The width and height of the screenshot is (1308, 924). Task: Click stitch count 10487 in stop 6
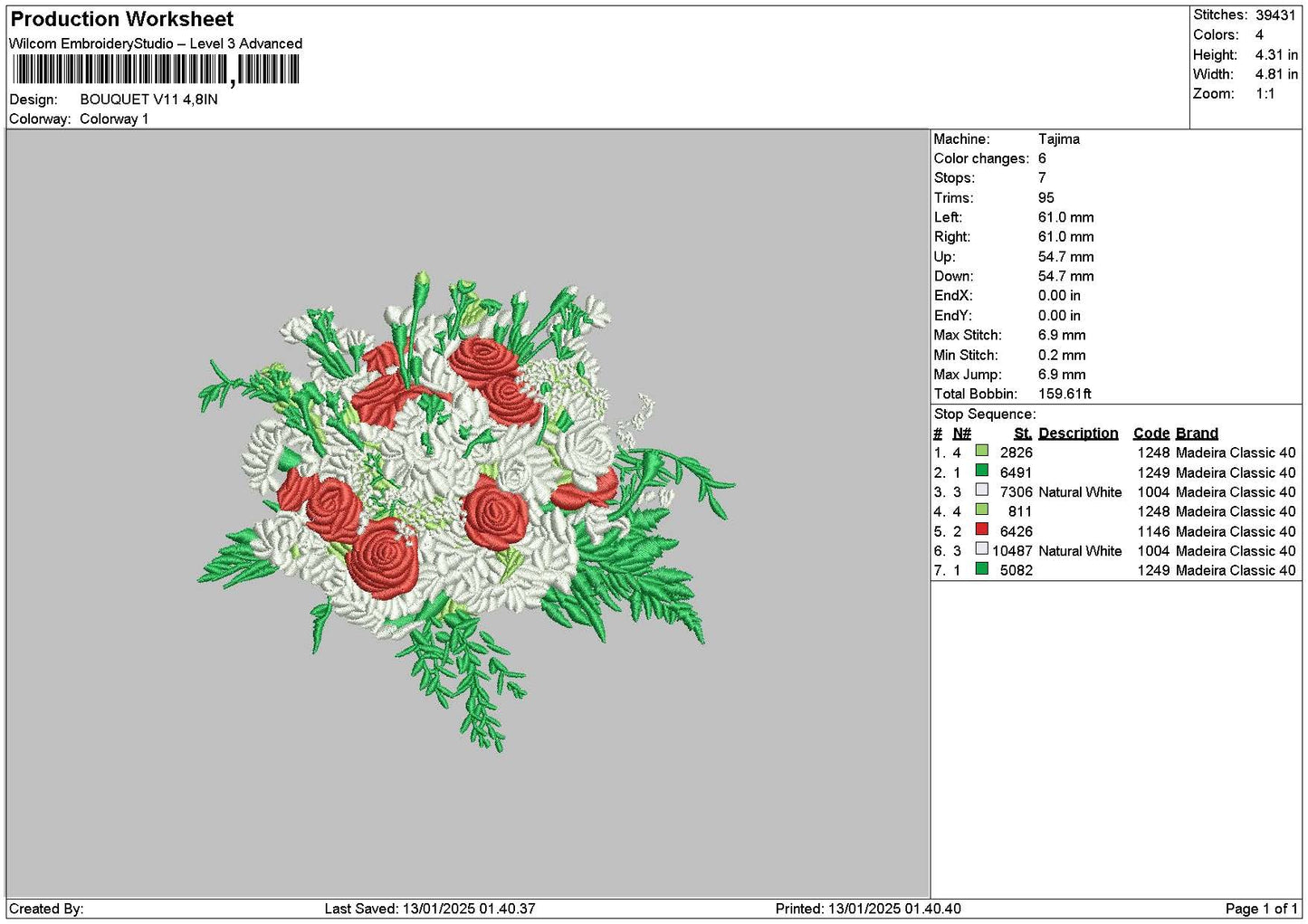click(1012, 551)
